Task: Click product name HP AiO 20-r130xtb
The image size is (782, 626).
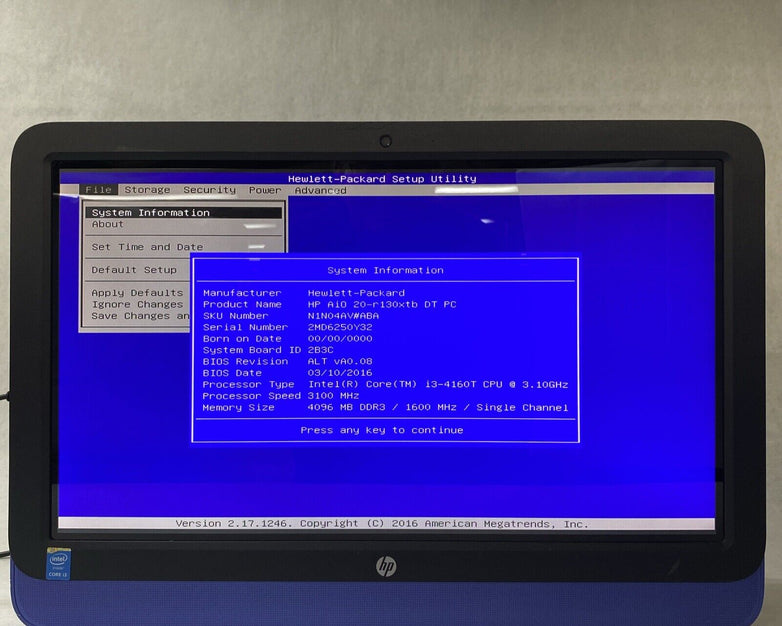Action: click(382, 304)
